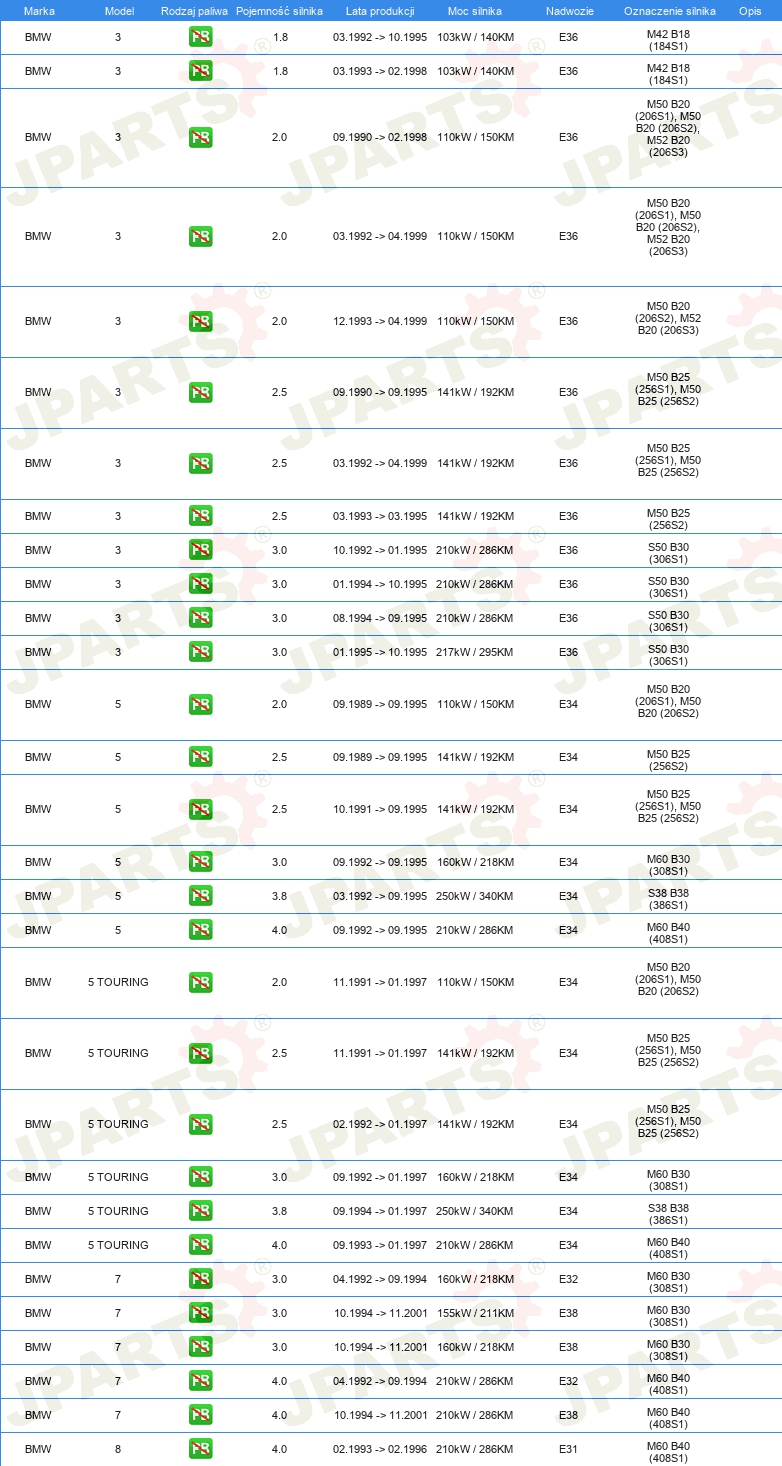Click the Opis column header

(x=750, y=11)
